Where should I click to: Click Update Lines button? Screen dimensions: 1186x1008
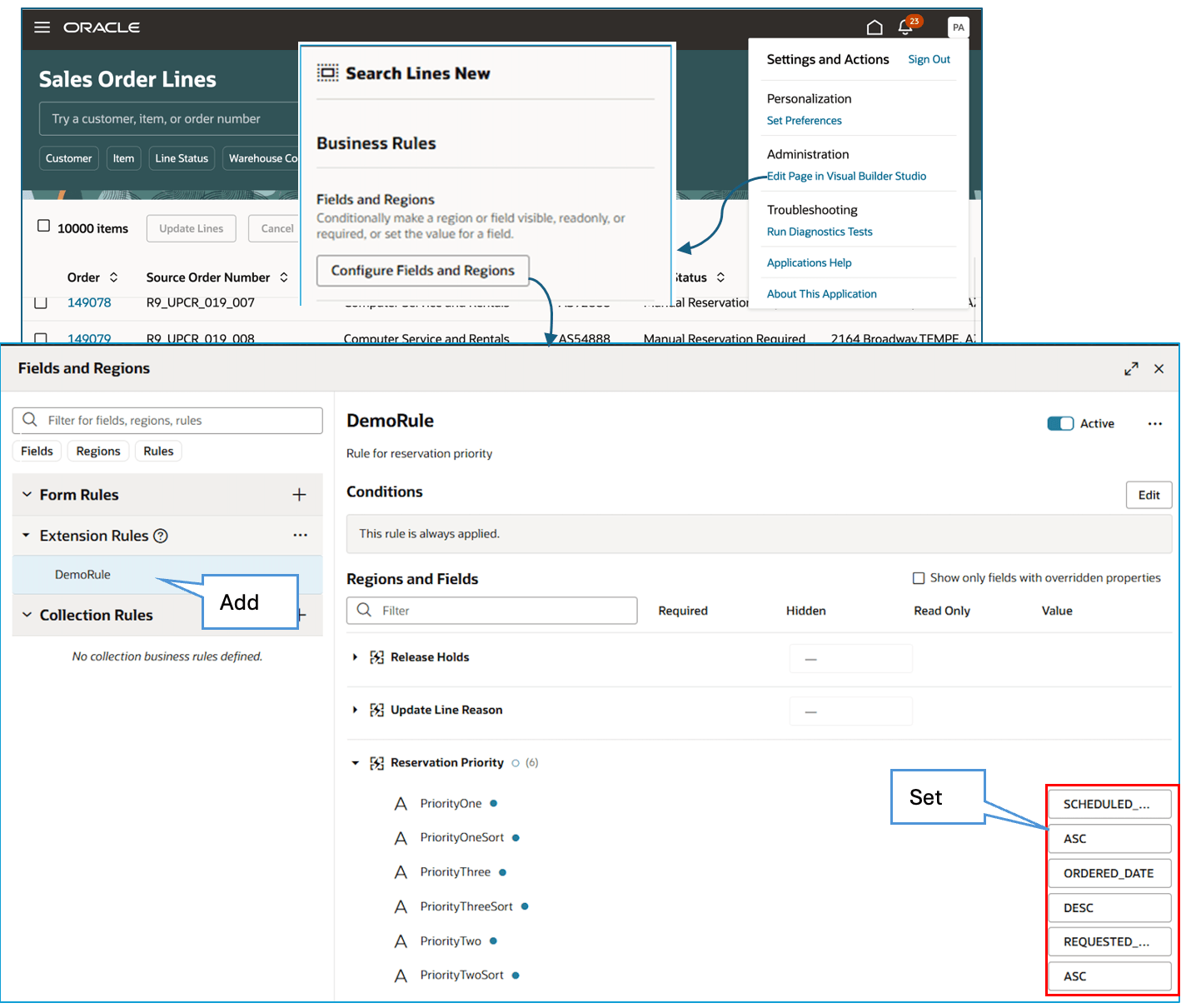coord(192,228)
